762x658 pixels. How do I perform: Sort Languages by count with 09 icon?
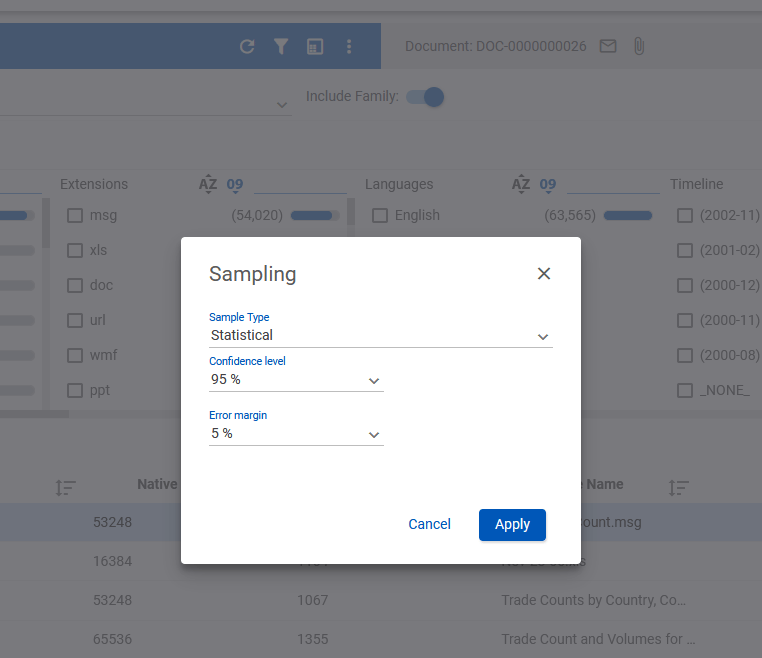(548, 184)
